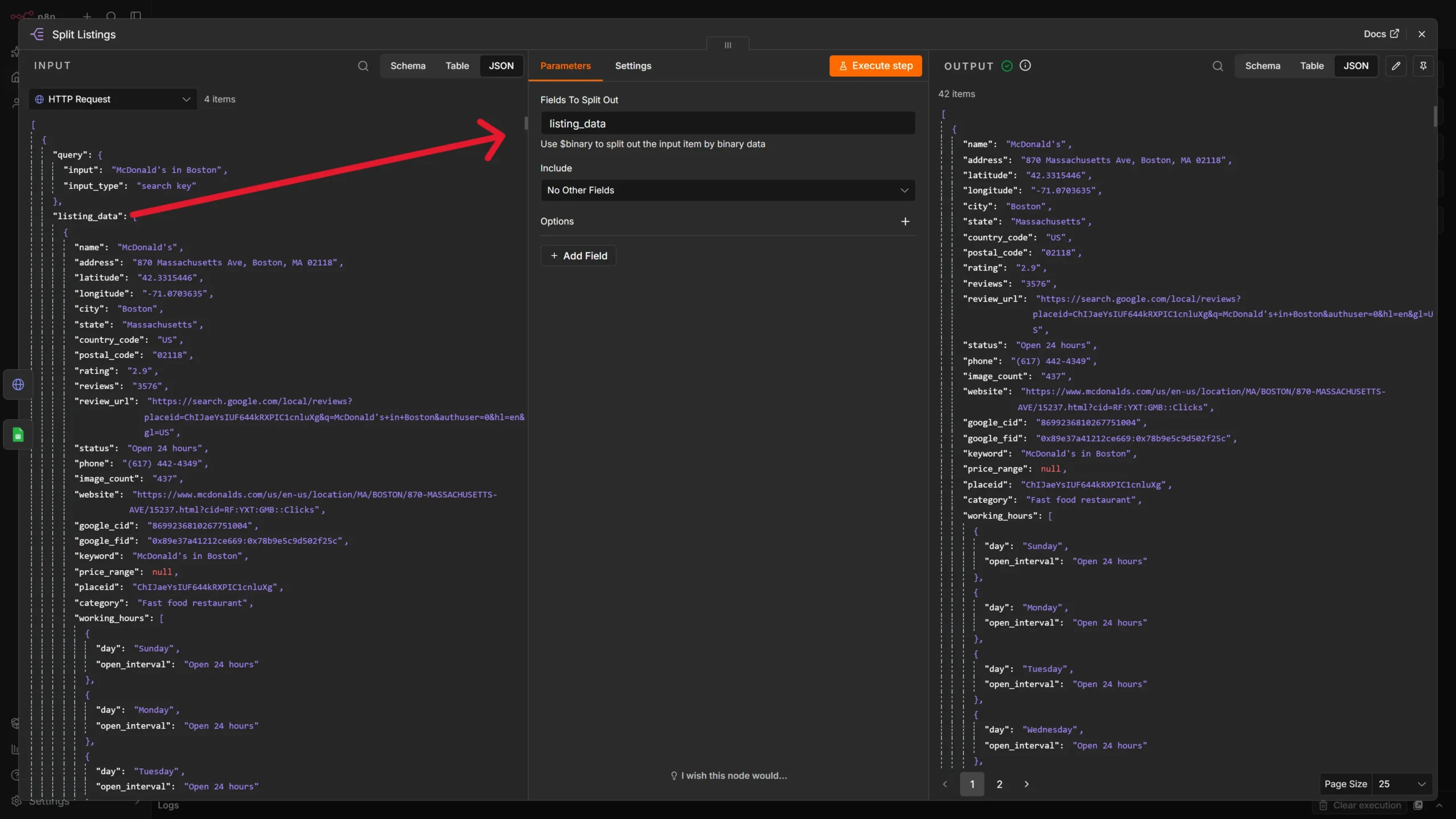The image size is (1456, 819).
Task: Go to output page 2
Action: [999, 784]
